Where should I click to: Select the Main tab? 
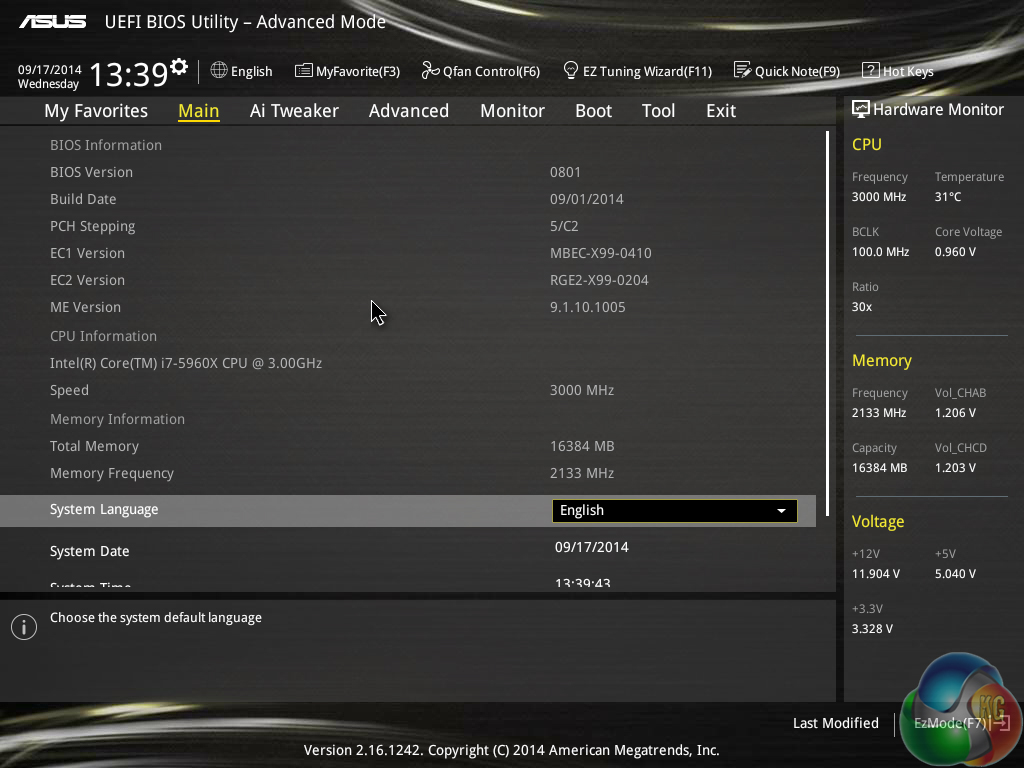pos(199,110)
